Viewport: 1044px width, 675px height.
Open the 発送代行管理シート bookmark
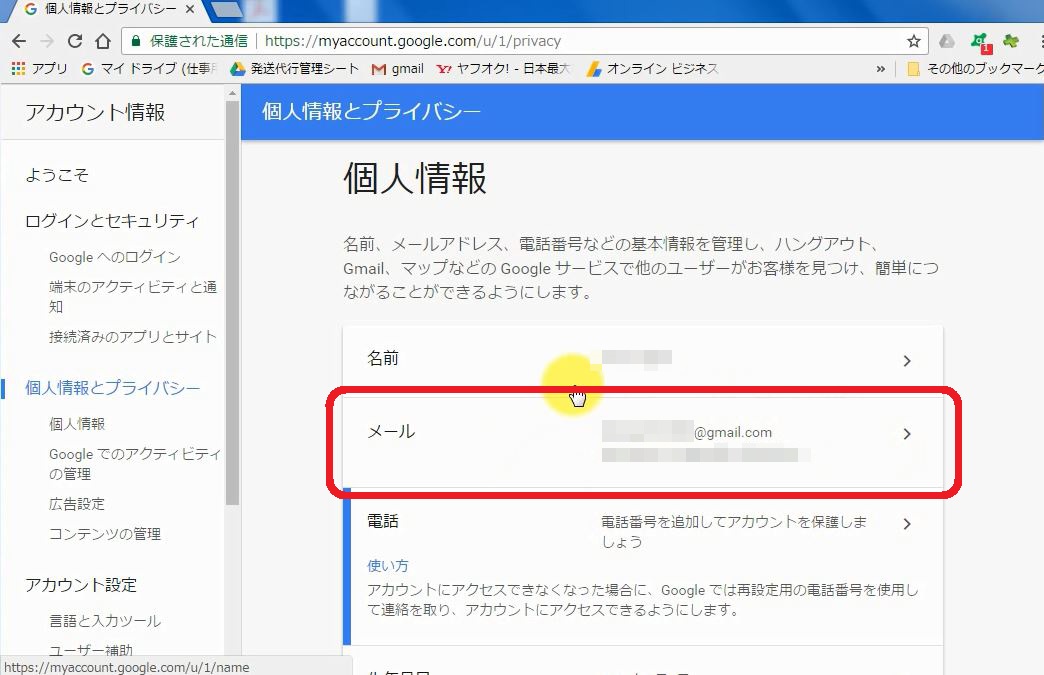click(x=294, y=69)
